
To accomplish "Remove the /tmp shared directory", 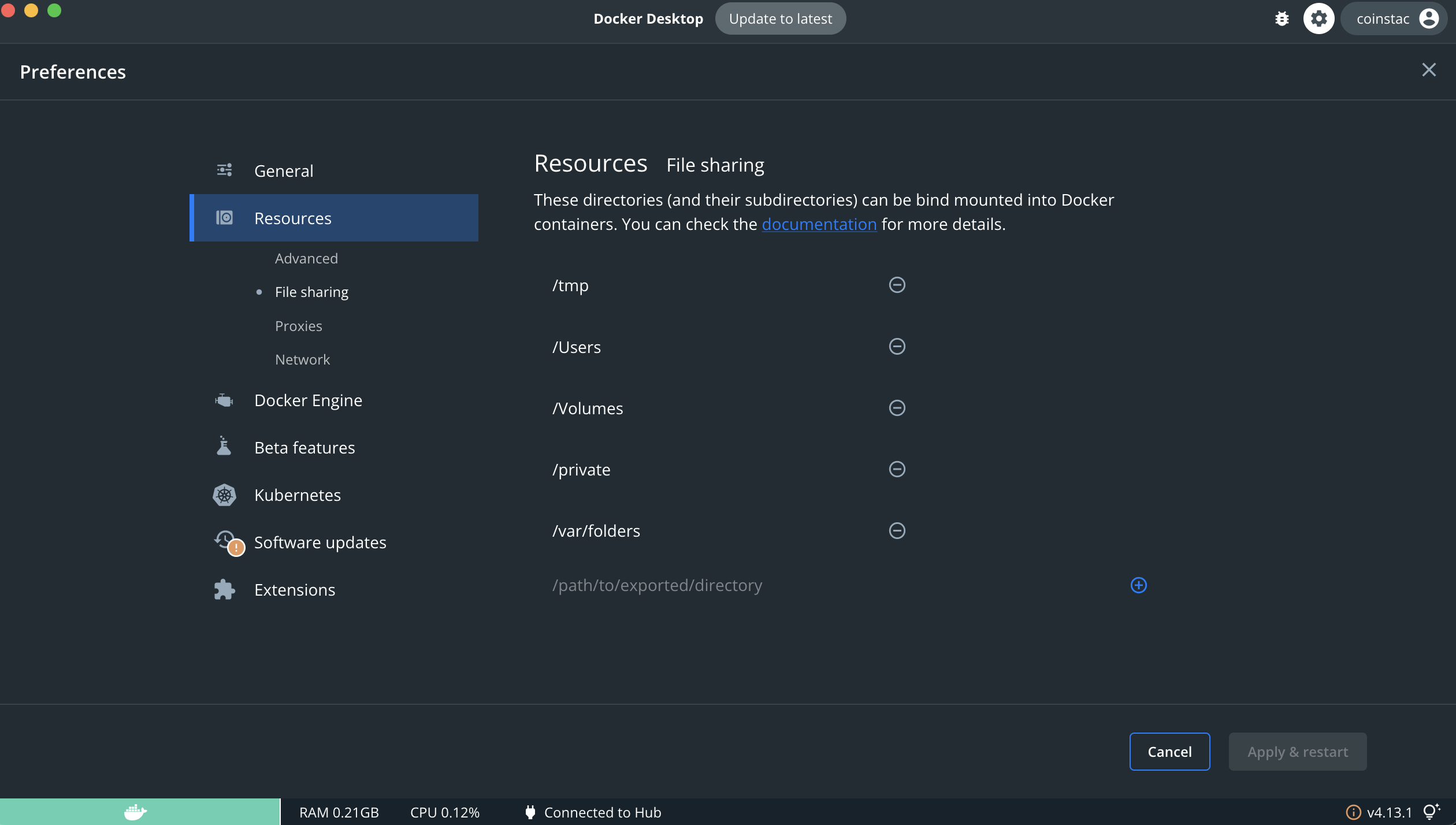I will click(897, 285).
